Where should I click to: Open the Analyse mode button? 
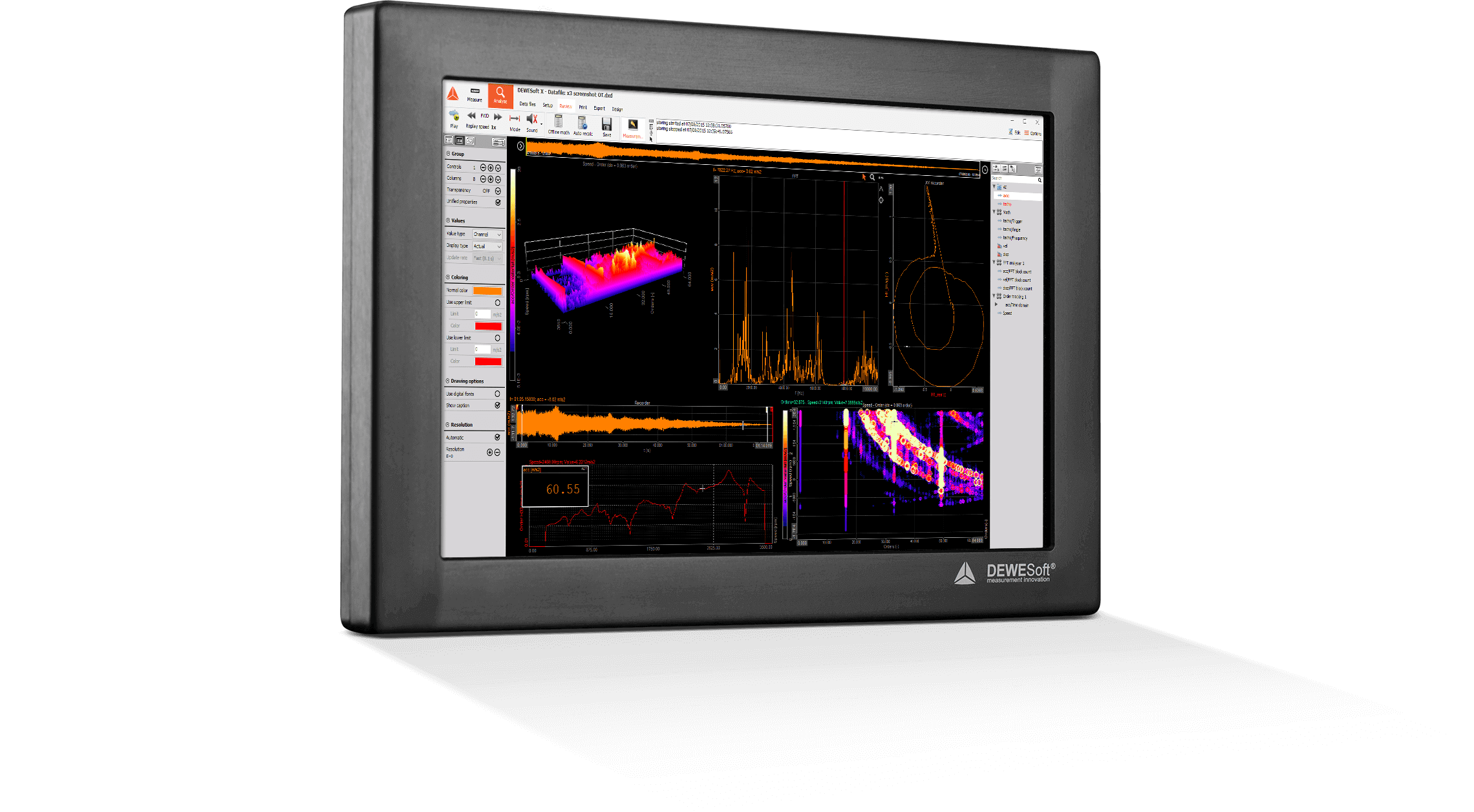pyautogui.click(x=500, y=96)
